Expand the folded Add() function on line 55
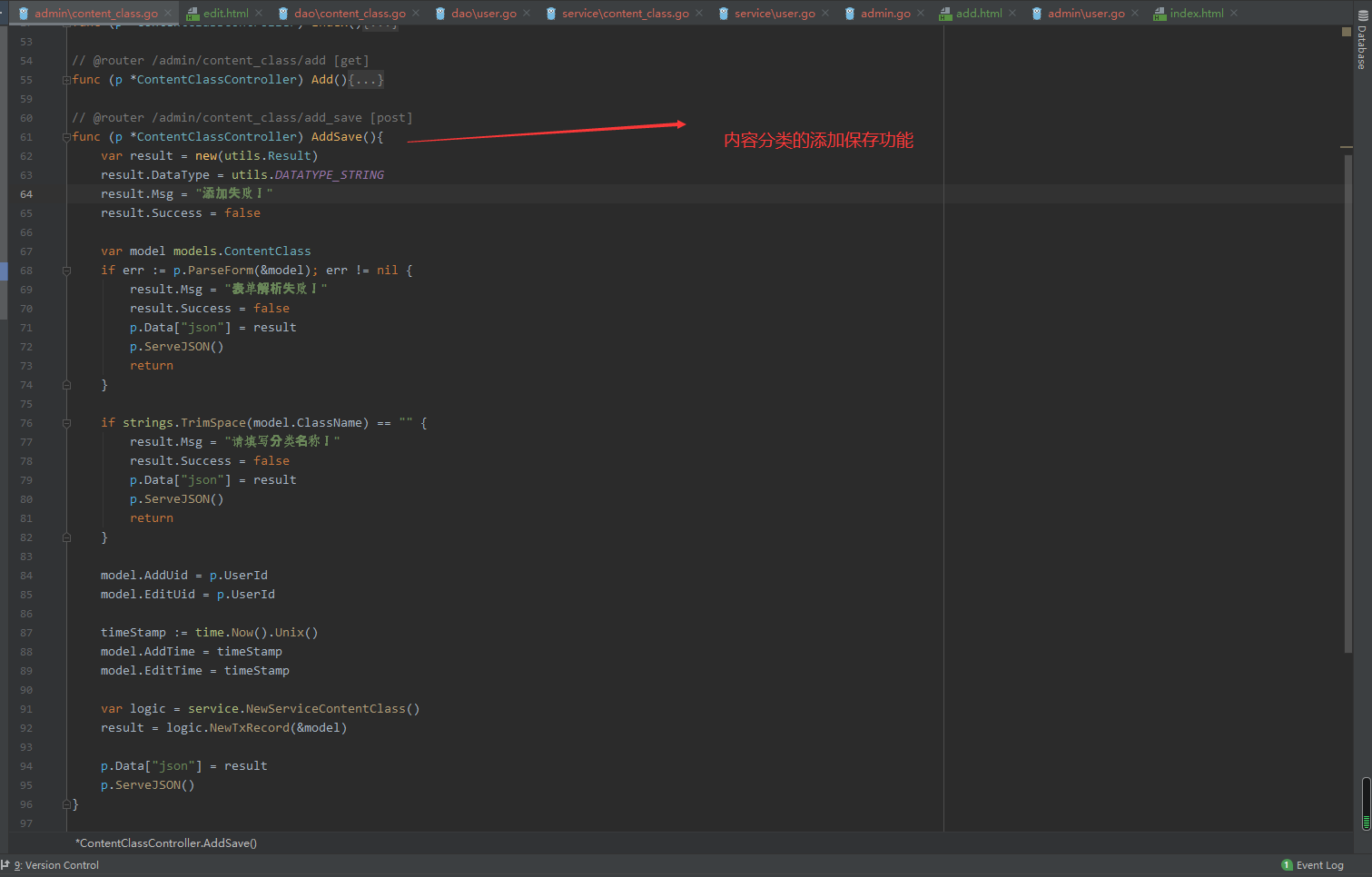 pyautogui.click(x=66, y=80)
